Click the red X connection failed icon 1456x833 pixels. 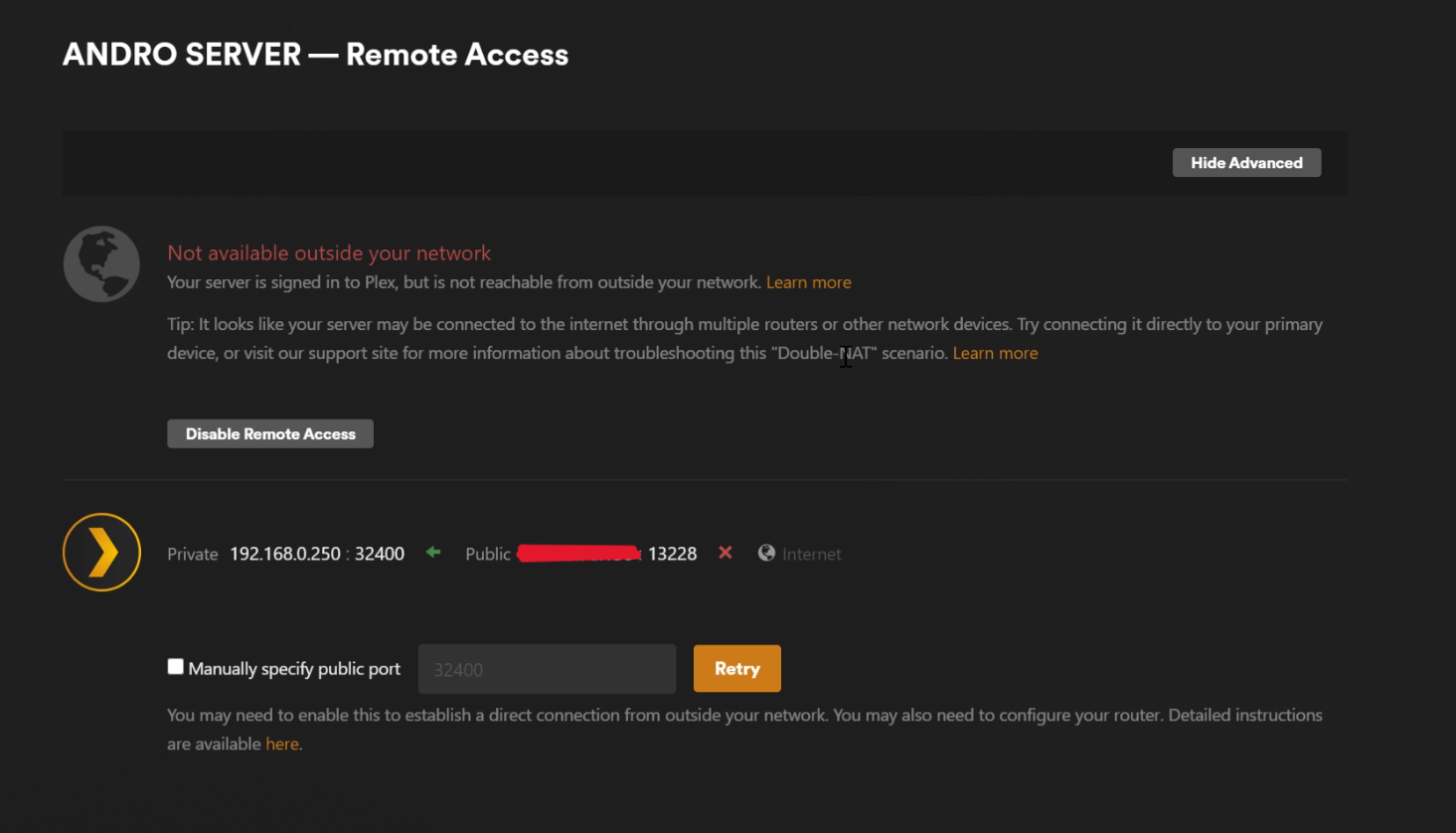(x=726, y=553)
